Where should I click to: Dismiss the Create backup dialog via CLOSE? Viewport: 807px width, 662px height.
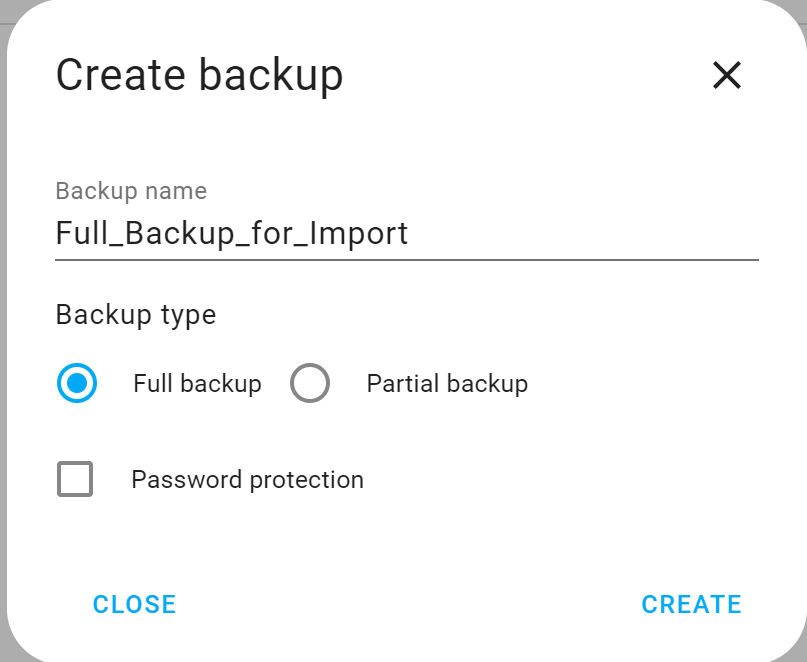click(134, 604)
